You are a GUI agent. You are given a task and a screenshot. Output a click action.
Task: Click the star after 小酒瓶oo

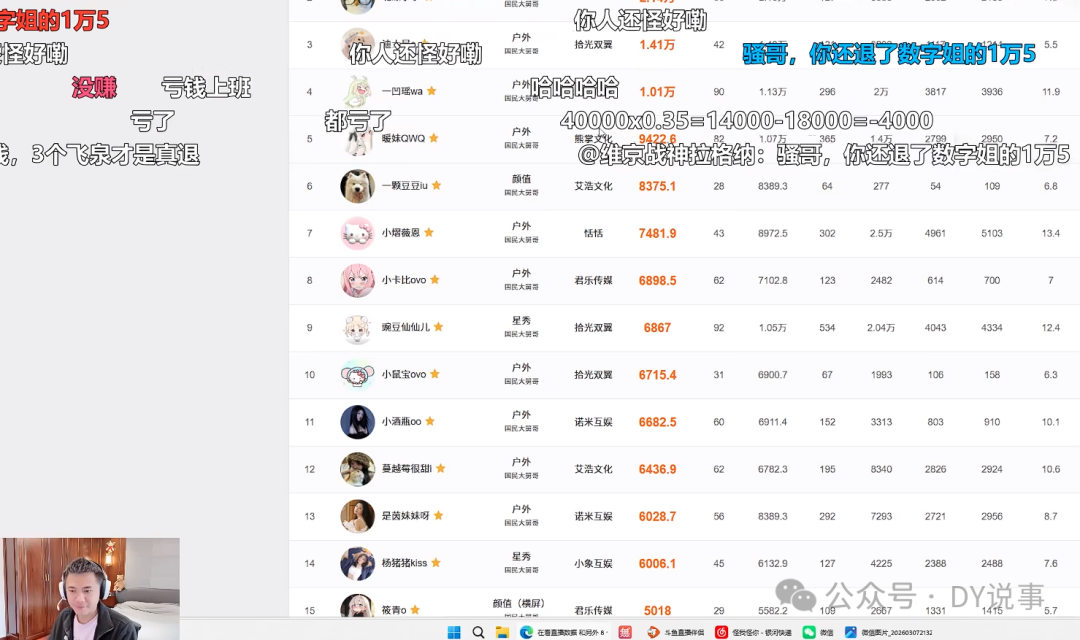pyautogui.click(x=430, y=421)
